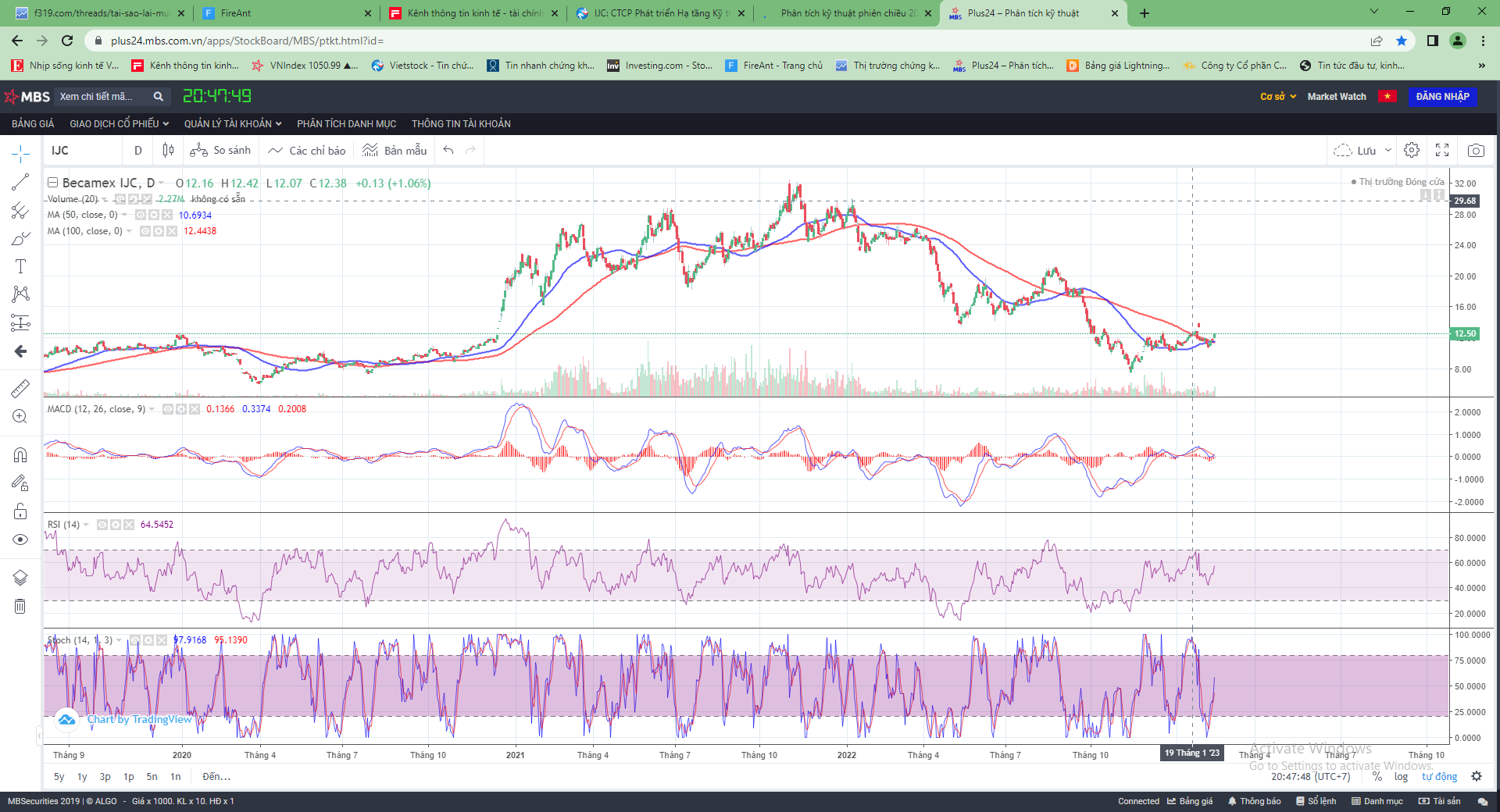Open GIAO DỊCH CỔ PHIẾU menu
The width and height of the screenshot is (1500, 812).
click(x=120, y=123)
